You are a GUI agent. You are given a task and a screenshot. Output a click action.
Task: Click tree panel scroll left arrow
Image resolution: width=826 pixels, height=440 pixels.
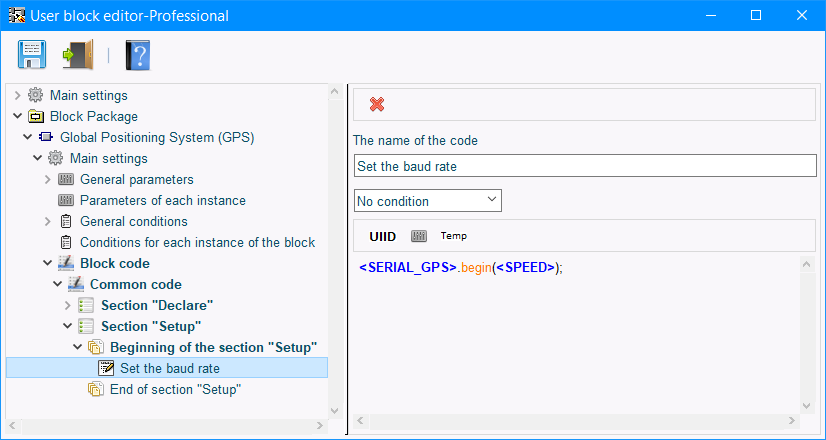click(x=13, y=425)
